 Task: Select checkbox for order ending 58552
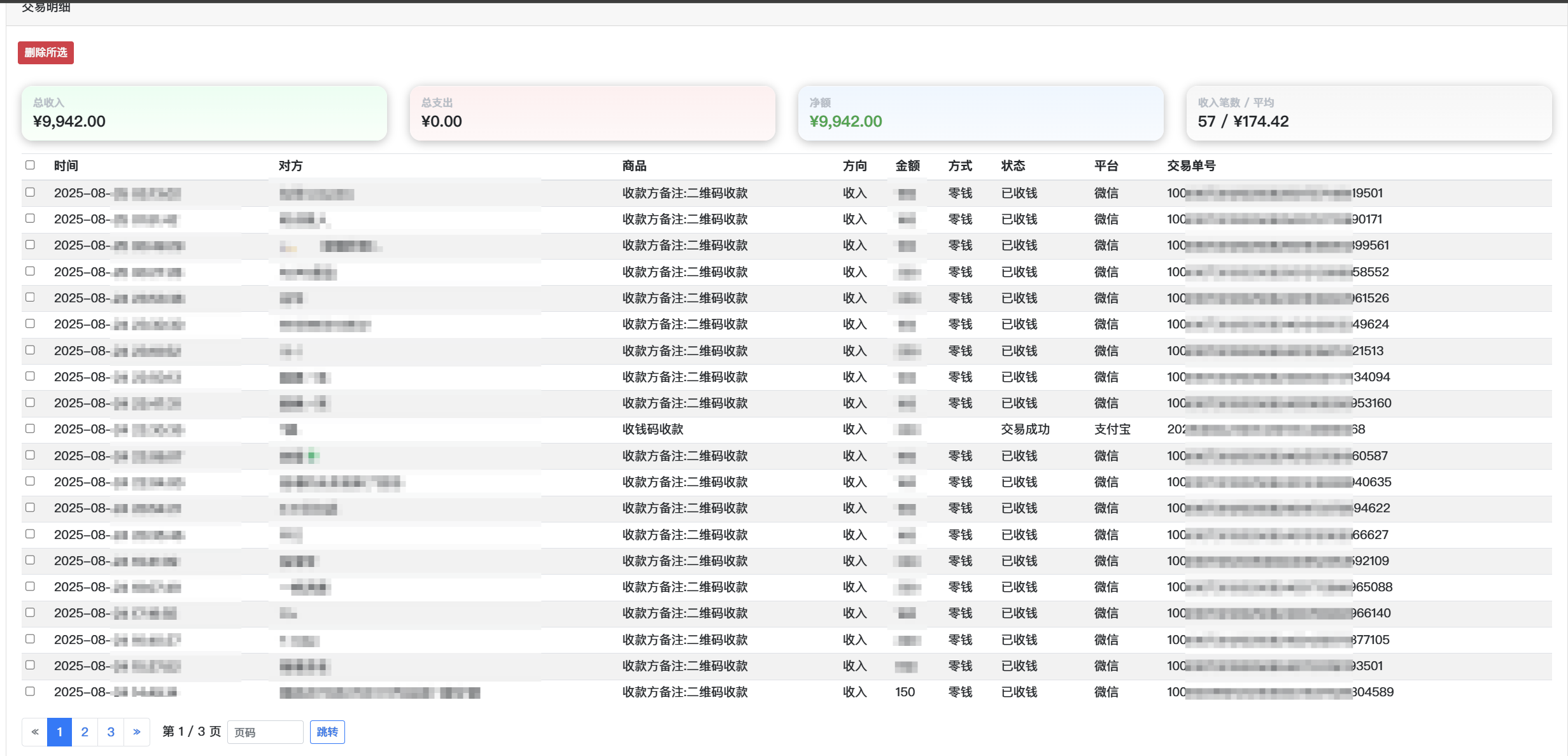tap(30, 271)
